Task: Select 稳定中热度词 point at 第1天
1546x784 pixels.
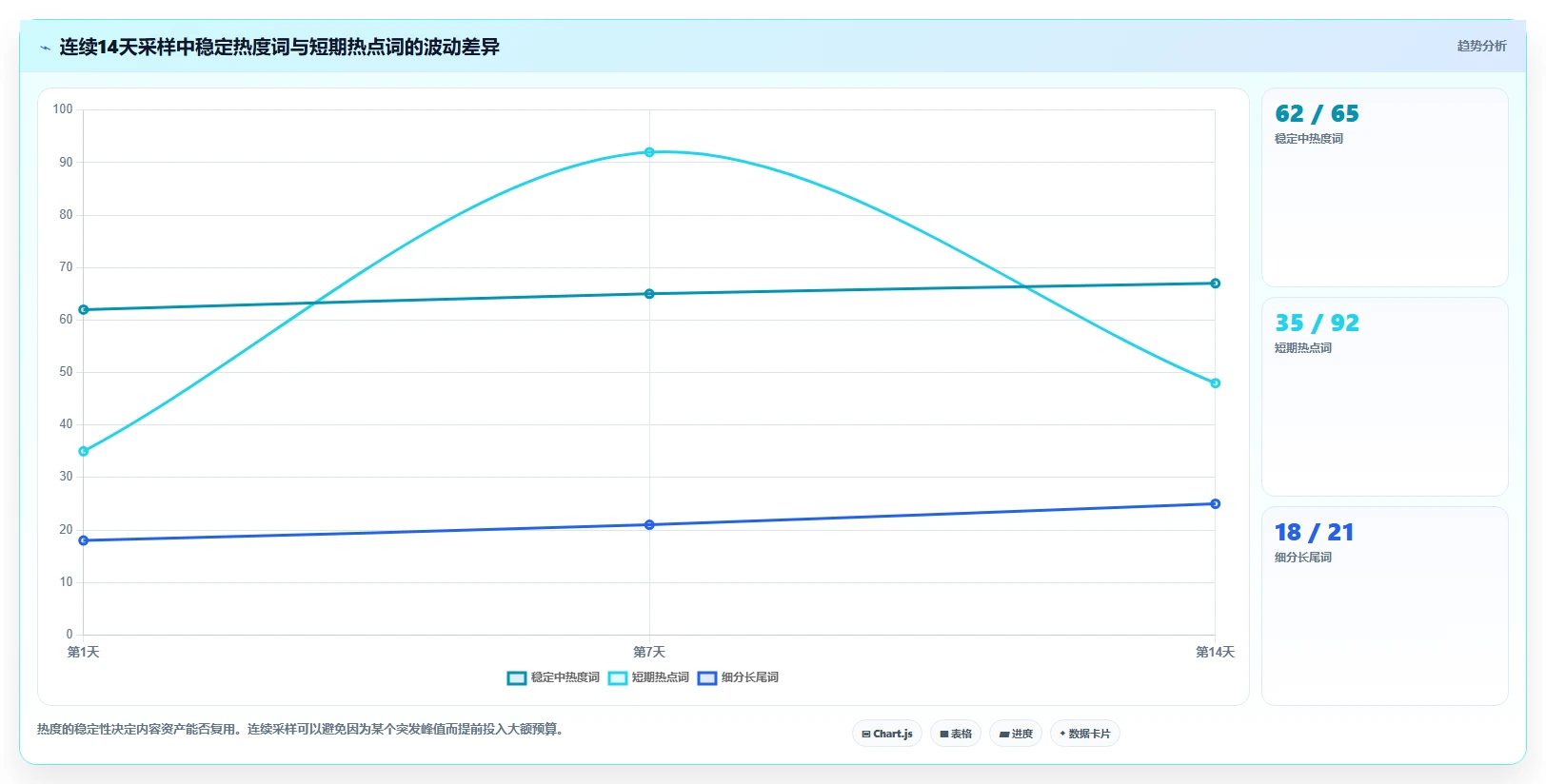Action: coord(84,310)
